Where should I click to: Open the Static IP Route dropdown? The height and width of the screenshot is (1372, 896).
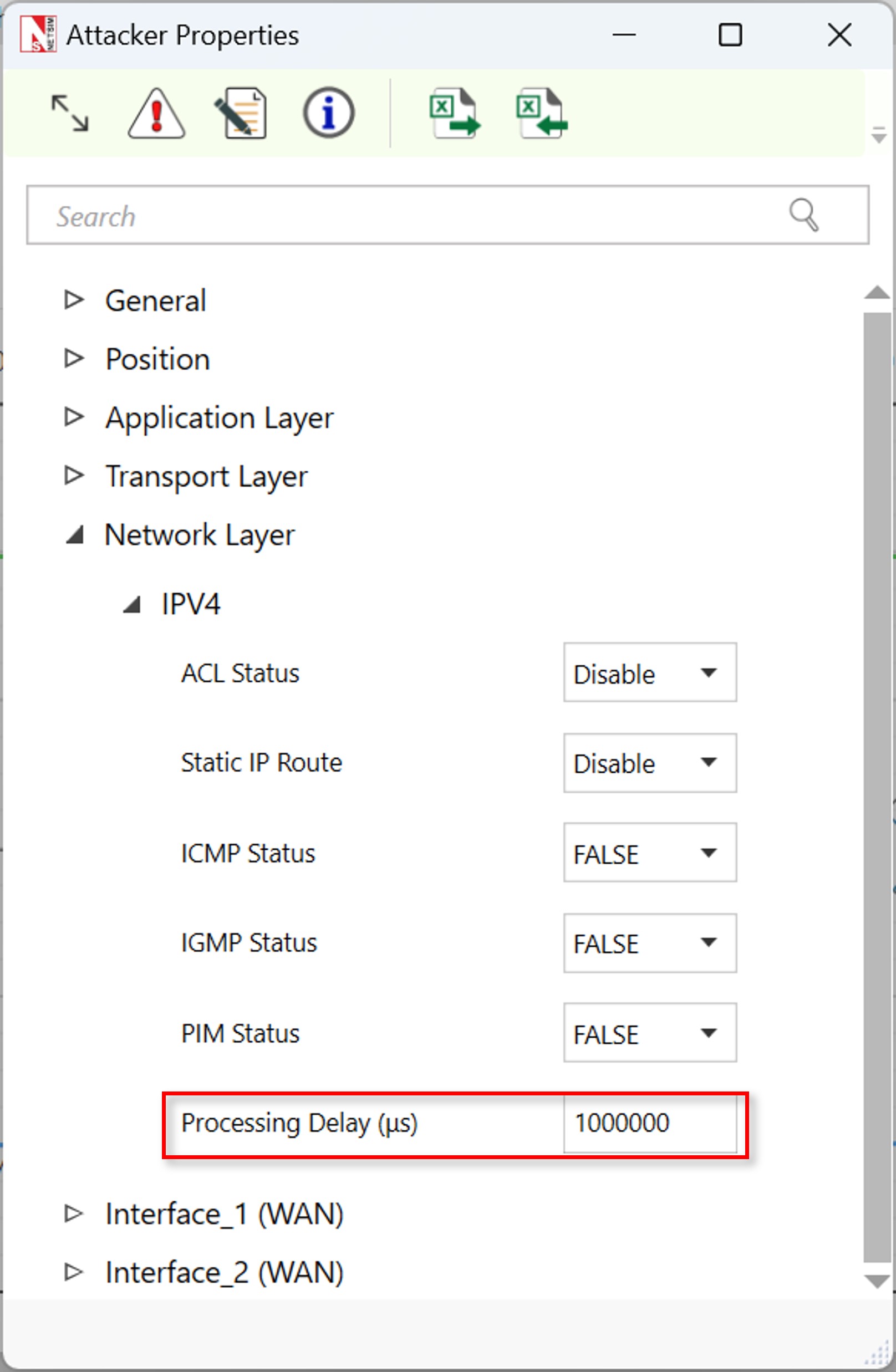tap(650, 763)
